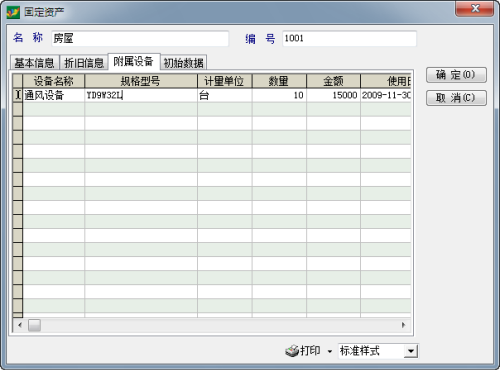Click the 设备名称 column header
500x370 pixels.
(x=54, y=81)
